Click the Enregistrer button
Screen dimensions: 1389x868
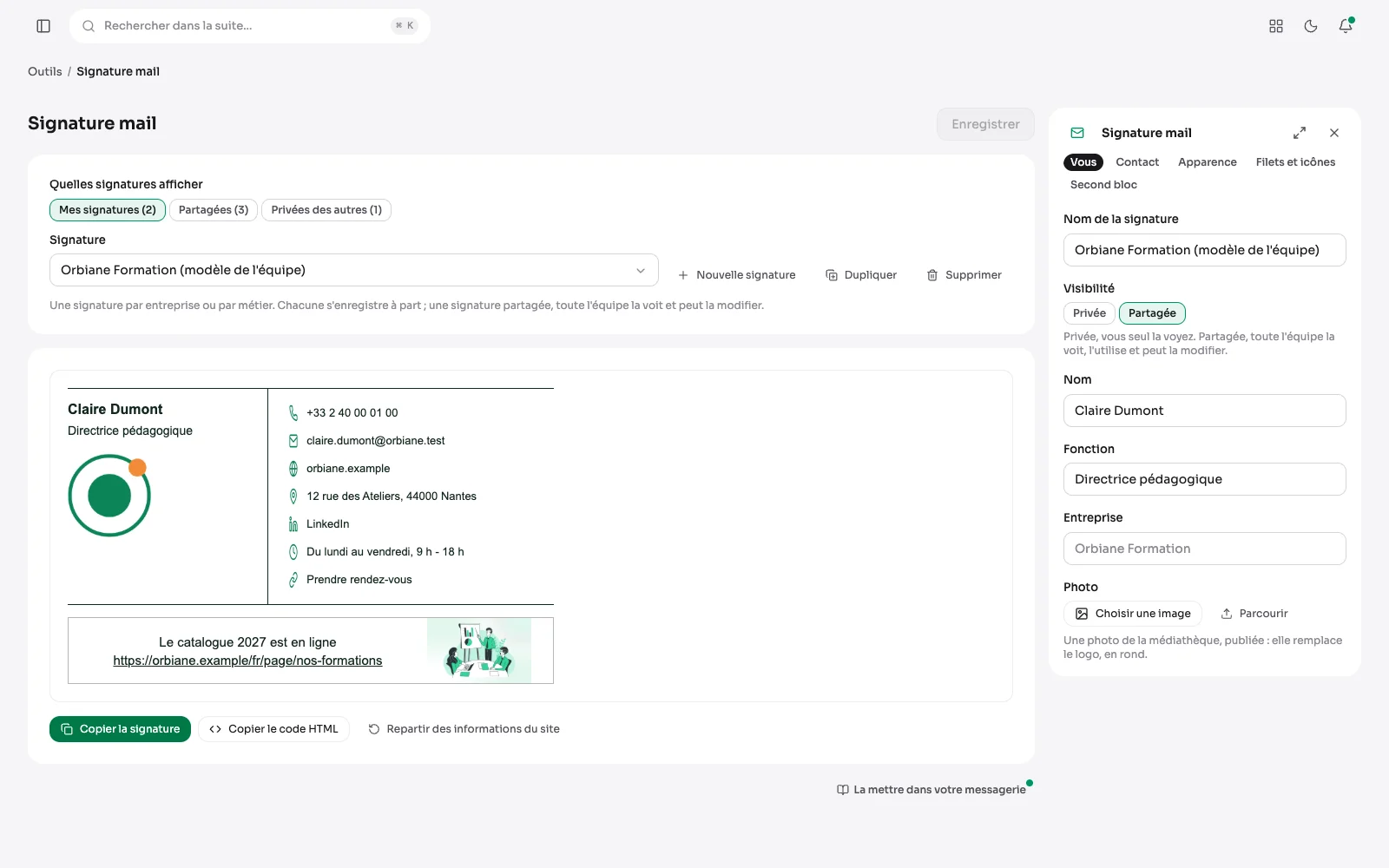pos(985,124)
